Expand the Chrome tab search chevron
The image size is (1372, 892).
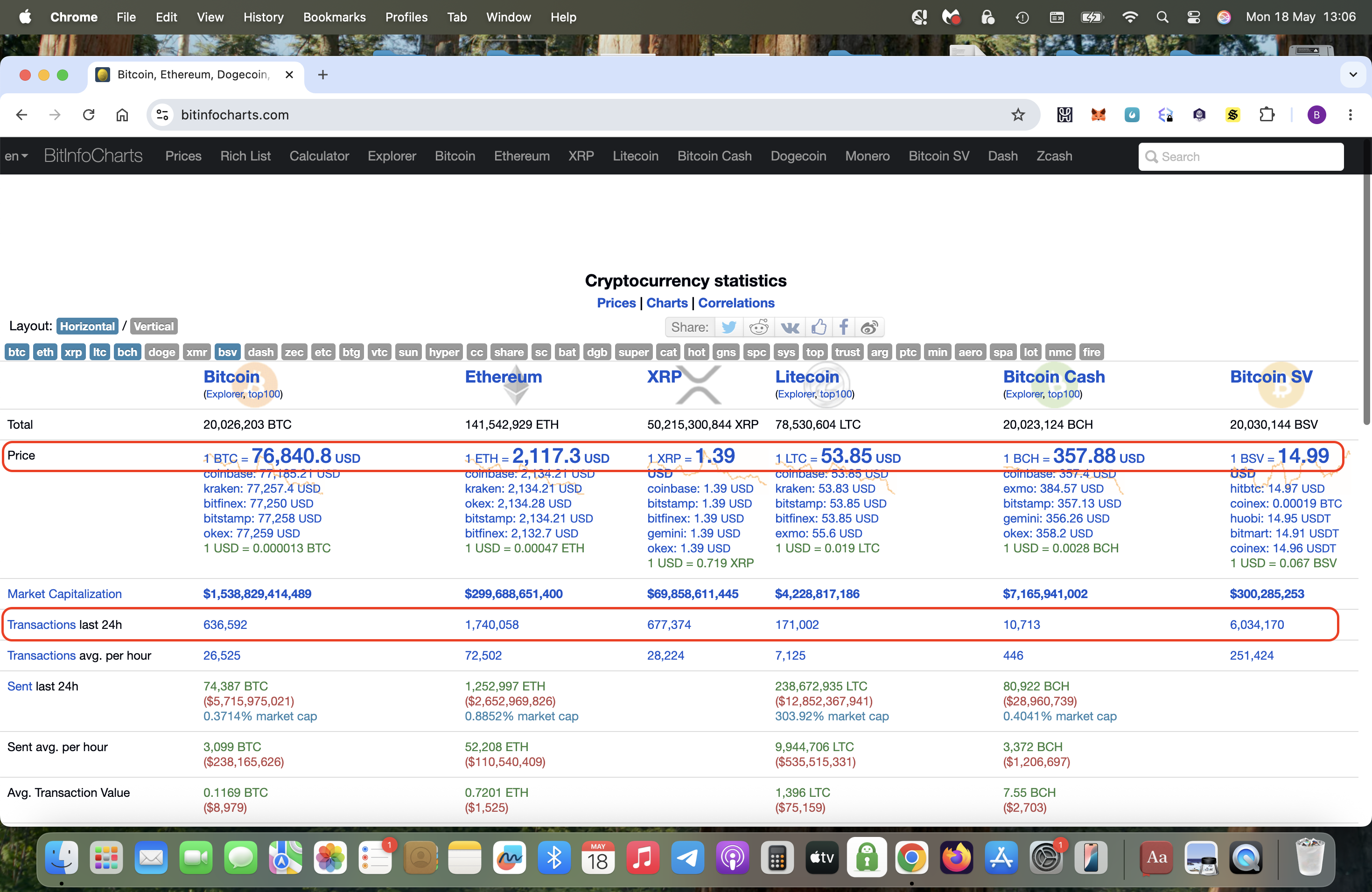coord(1352,74)
